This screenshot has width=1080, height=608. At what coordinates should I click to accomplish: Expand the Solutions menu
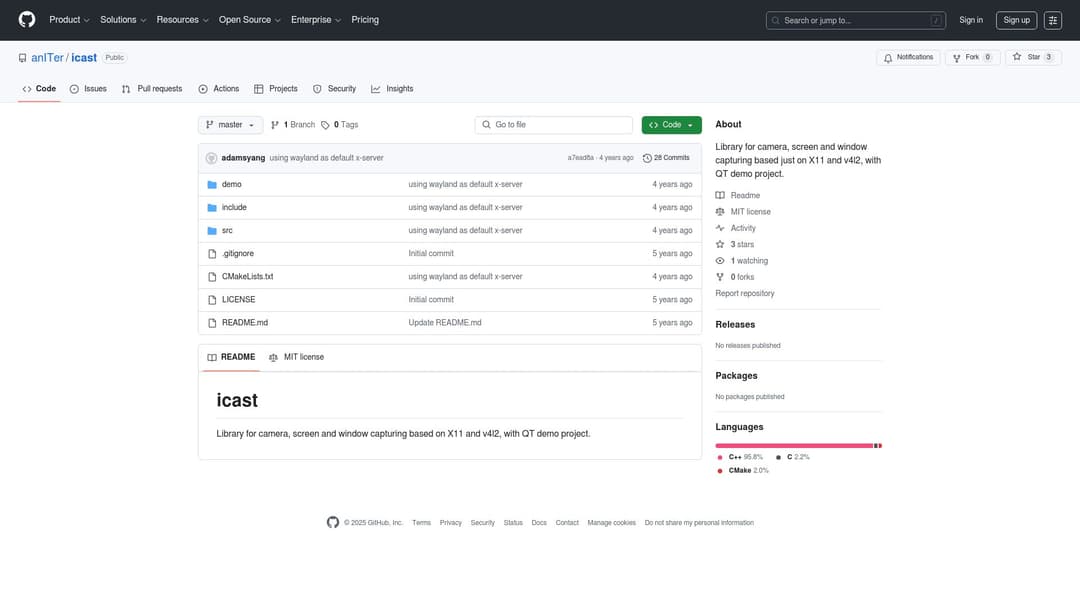pyautogui.click(x=123, y=20)
